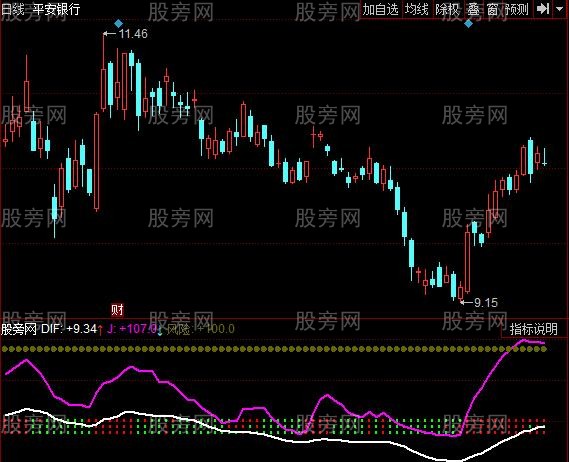Click the 加自选 add-to-watchlist button
This screenshot has width=569, height=462.
pyautogui.click(x=381, y=9)
